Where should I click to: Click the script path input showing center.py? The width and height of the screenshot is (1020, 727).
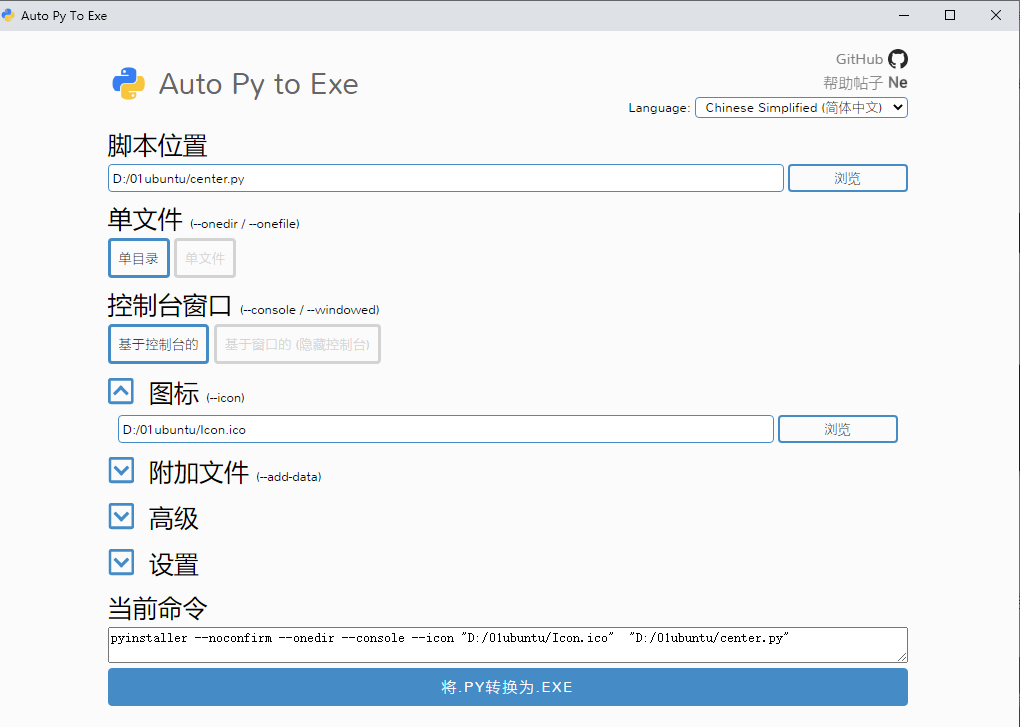pyautogui.click(x=444, y=177)
